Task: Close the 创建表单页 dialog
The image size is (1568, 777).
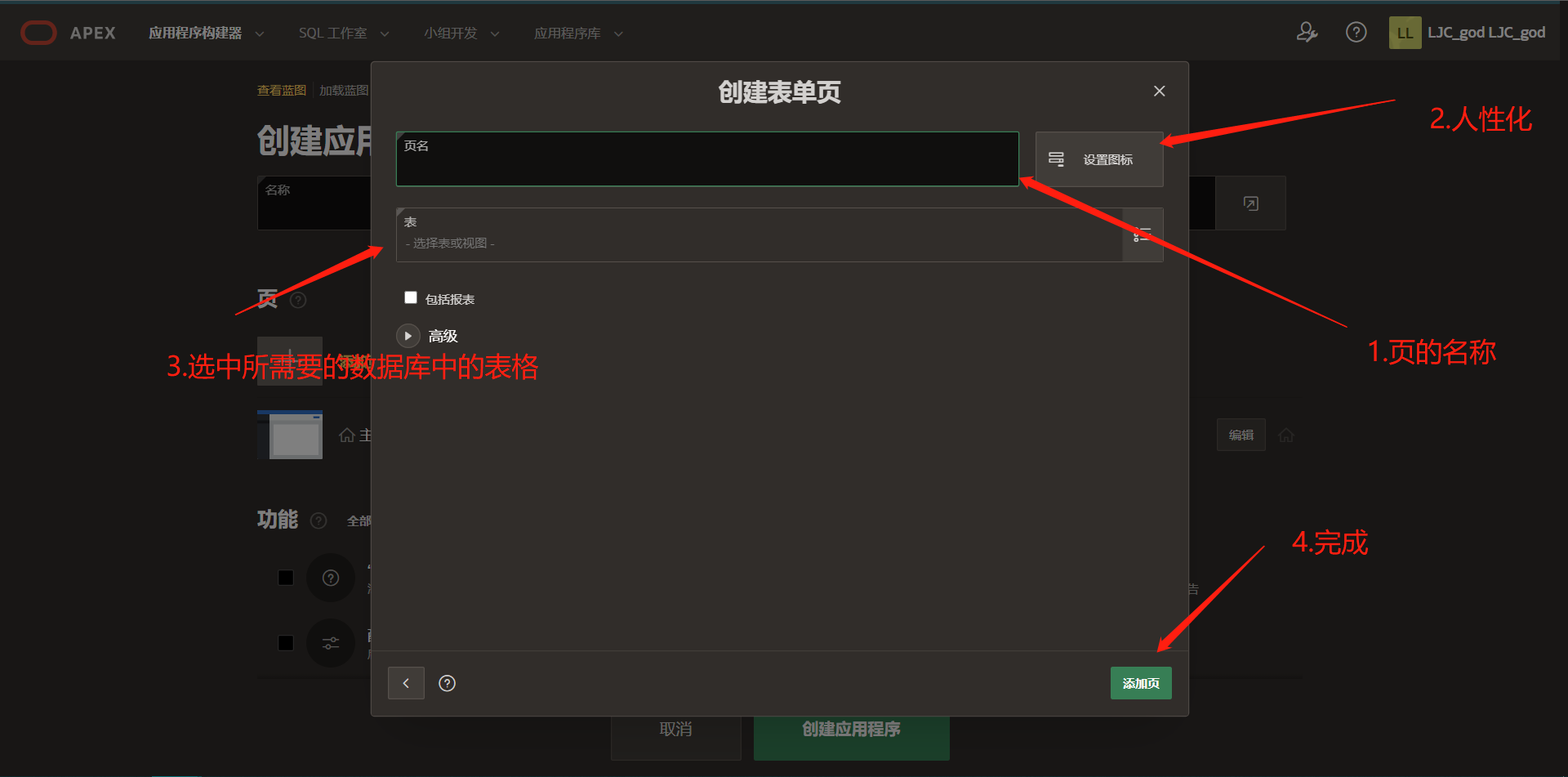Action: click(1159, 91)
